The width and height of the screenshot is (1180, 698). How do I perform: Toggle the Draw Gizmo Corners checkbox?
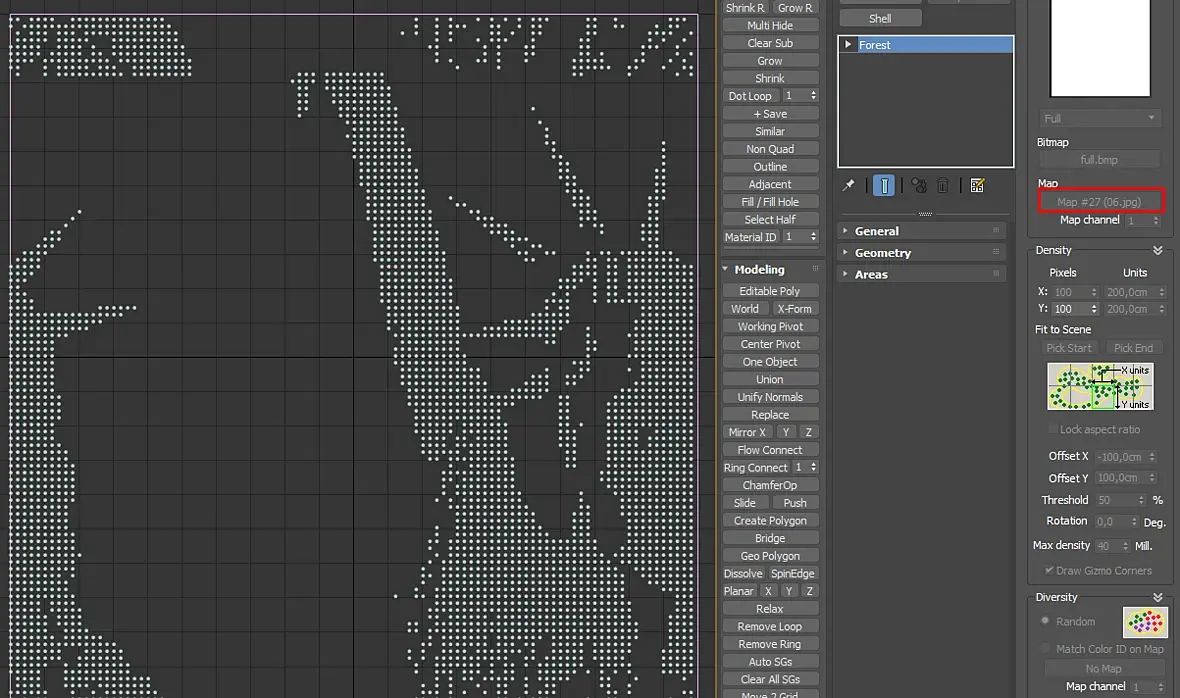click(x=1049, y=570)
